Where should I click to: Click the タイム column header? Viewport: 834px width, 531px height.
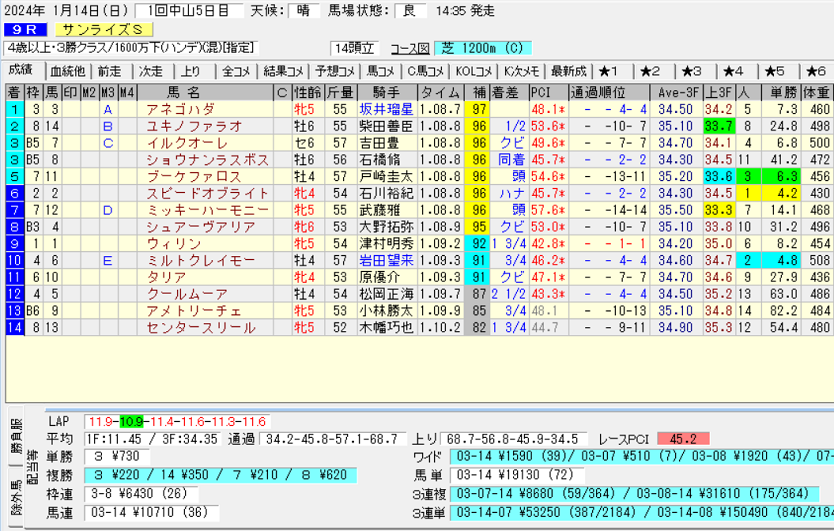point(440,92)
